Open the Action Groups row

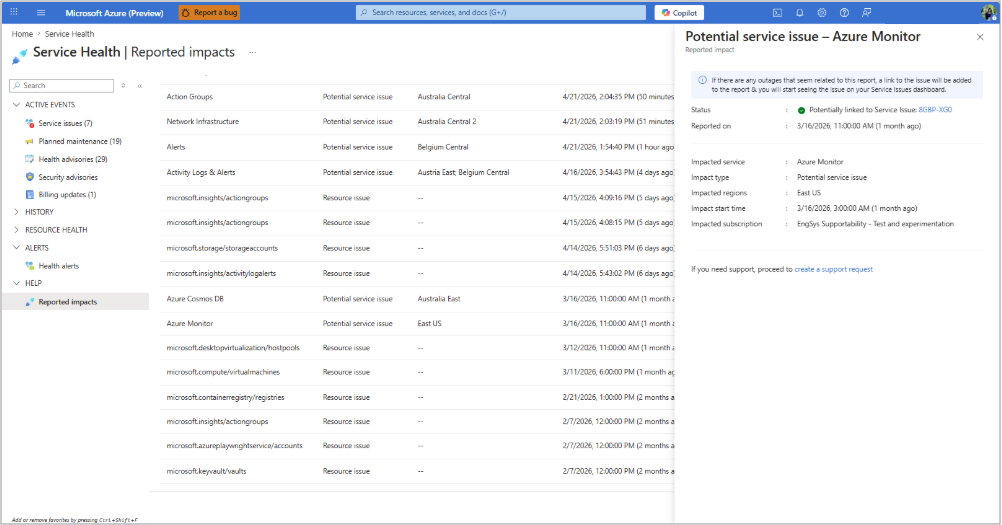pos(417,97)
